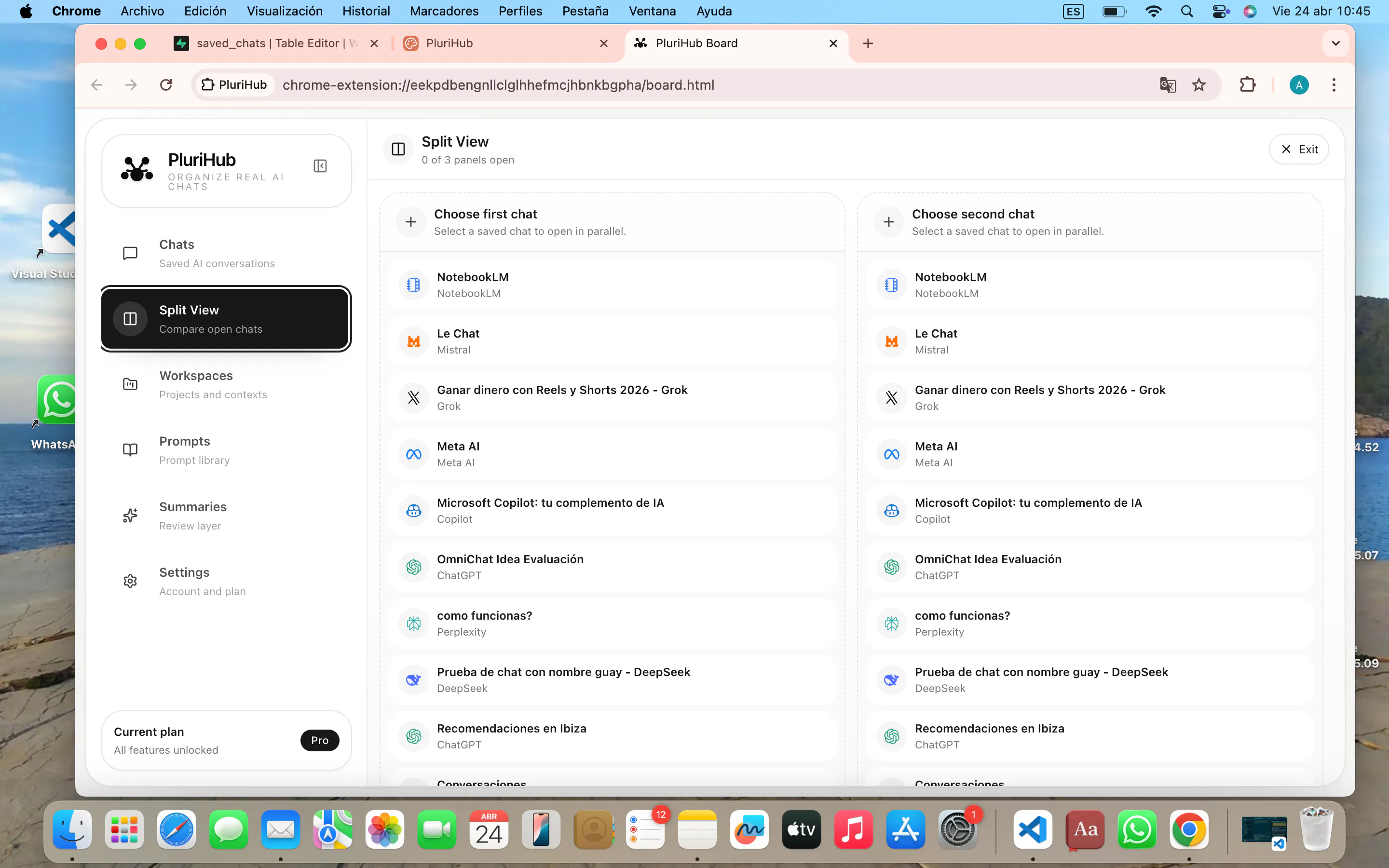Choose DeepSeek icon in first panel

click(413, 680)
